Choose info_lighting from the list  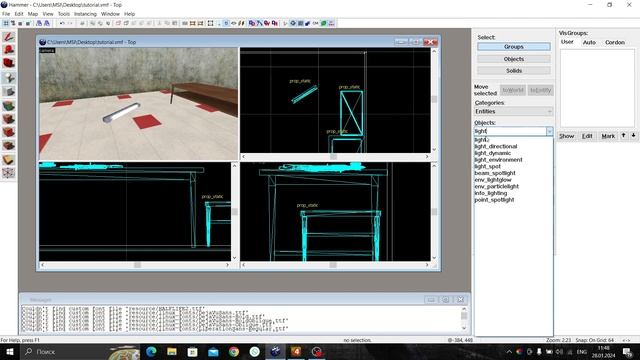click(491, 193)
